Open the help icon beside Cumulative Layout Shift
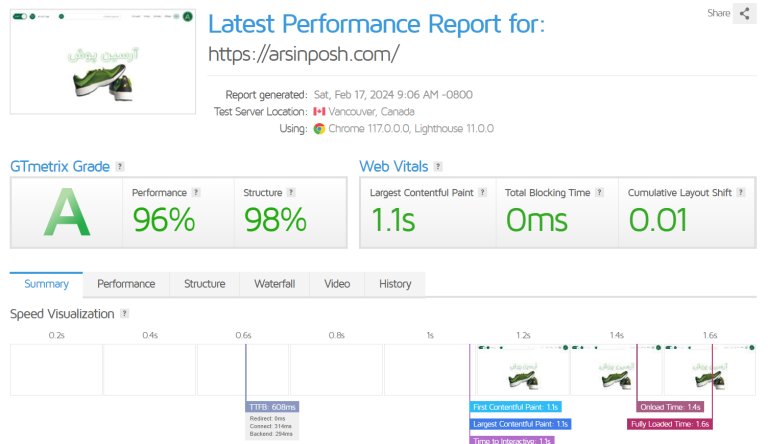The height and width of the screenshot is (444, 768). [x=741, y=193]
